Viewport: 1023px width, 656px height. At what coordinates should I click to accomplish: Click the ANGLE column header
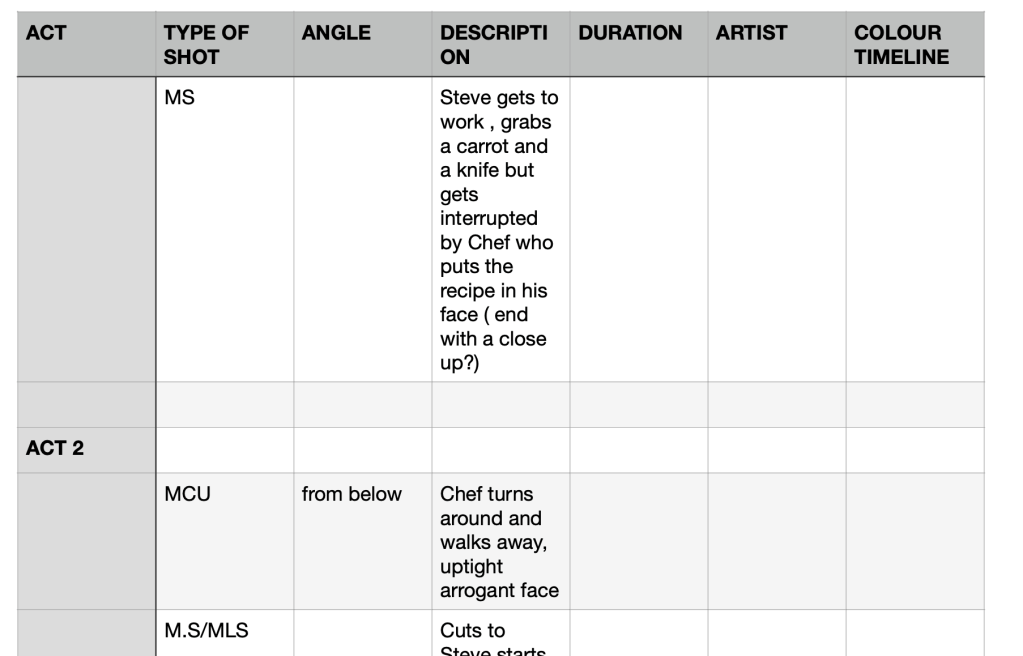pos(362,45)
